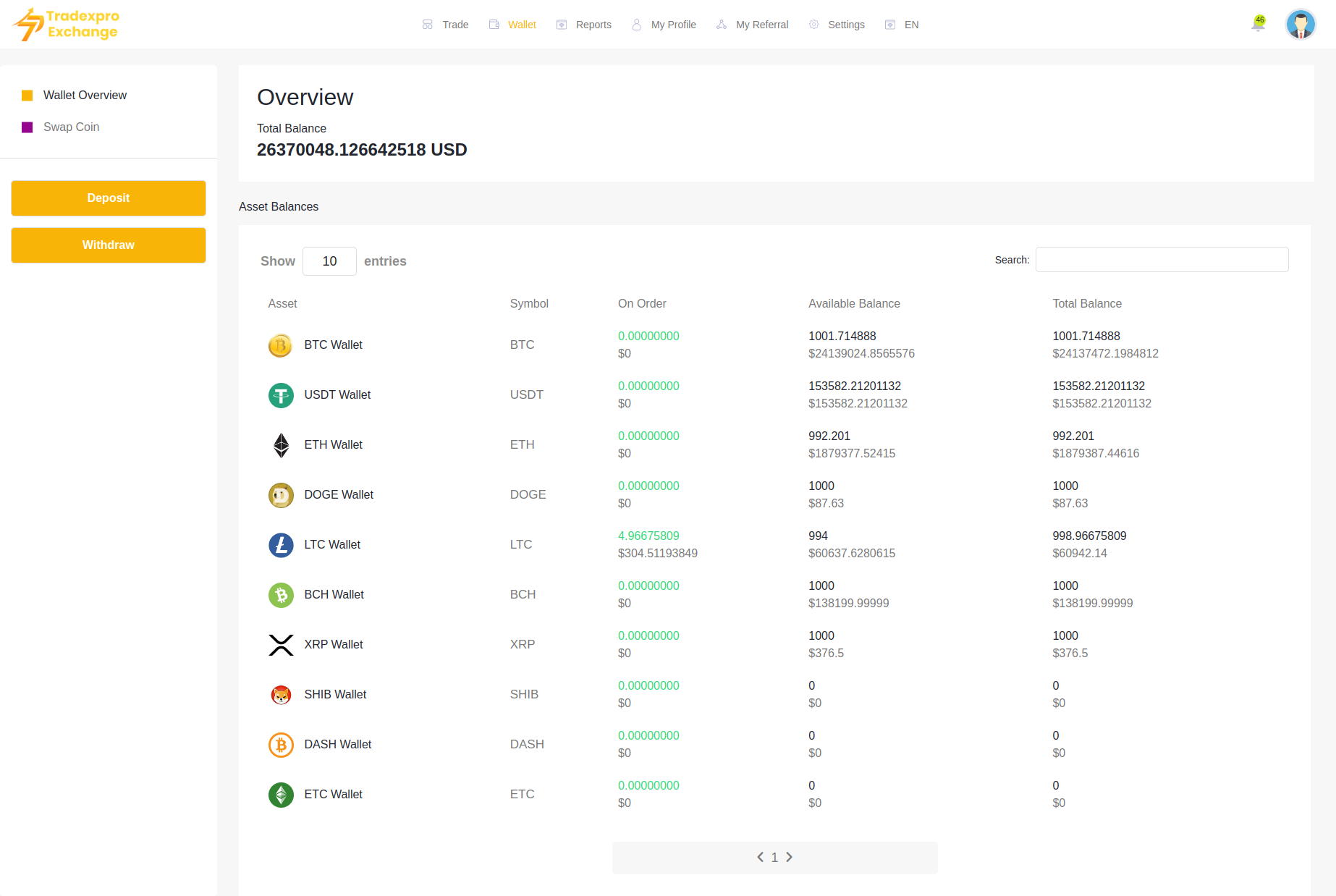The width and height of the screenshot is (1336, 896).
Task: Click the Litecoin icon
Action: pos(281,545)
